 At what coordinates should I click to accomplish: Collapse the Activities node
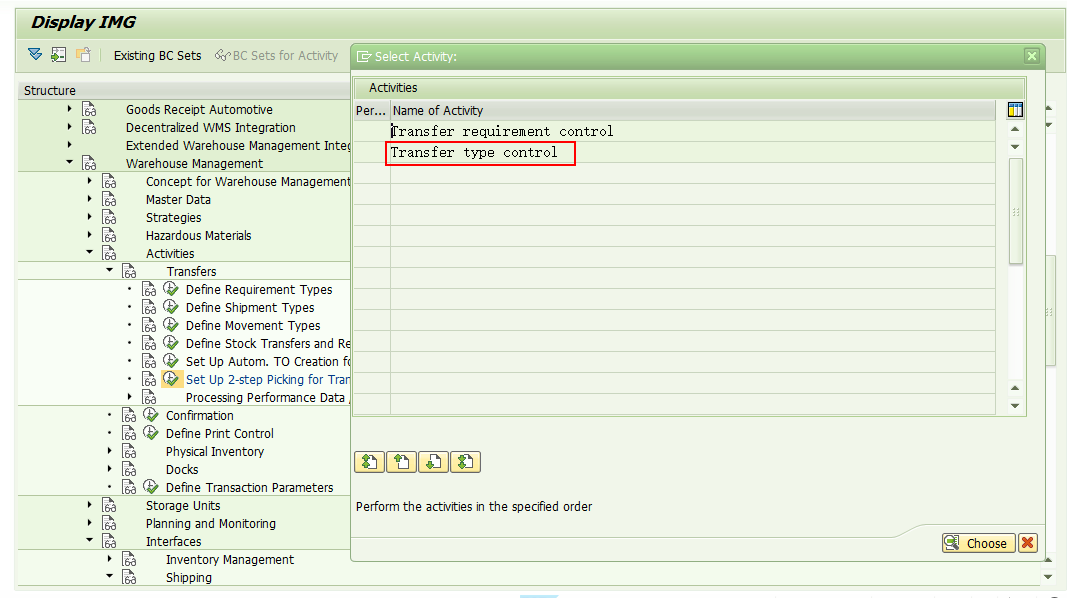(89, 252)
